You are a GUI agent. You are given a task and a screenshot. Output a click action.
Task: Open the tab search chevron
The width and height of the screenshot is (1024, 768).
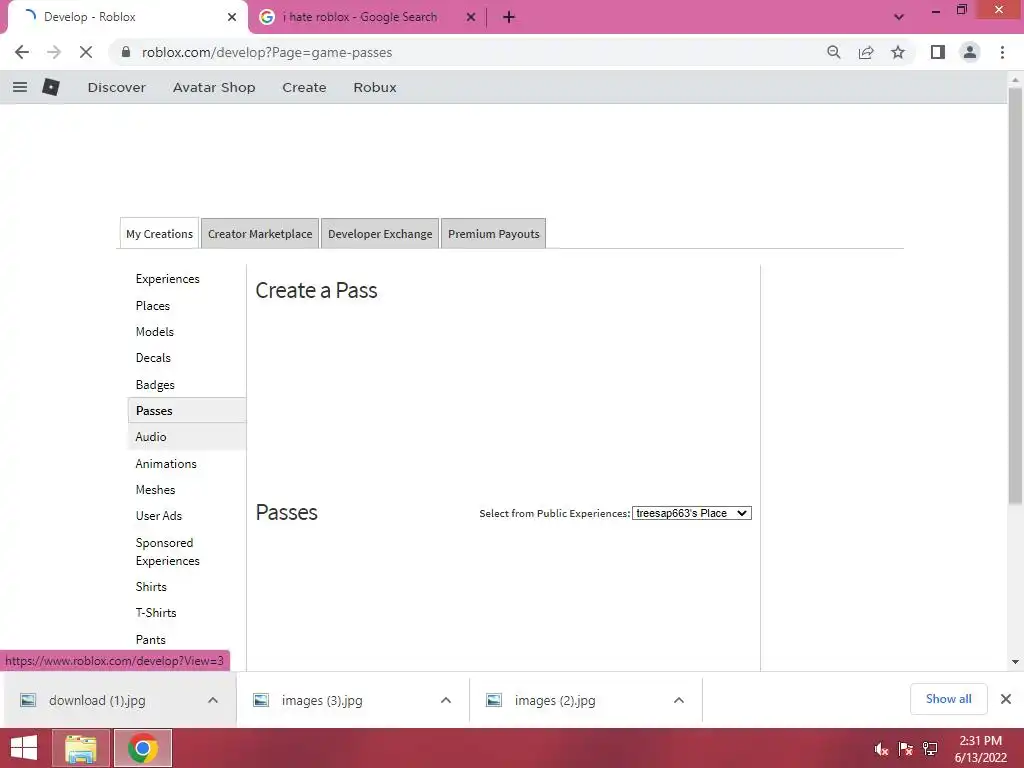tap(899, 17)
